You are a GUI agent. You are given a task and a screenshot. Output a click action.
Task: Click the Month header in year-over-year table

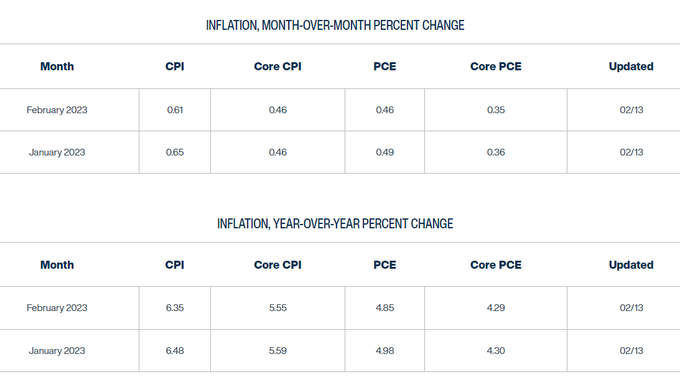pyautogui.click(x=57, y=265)
